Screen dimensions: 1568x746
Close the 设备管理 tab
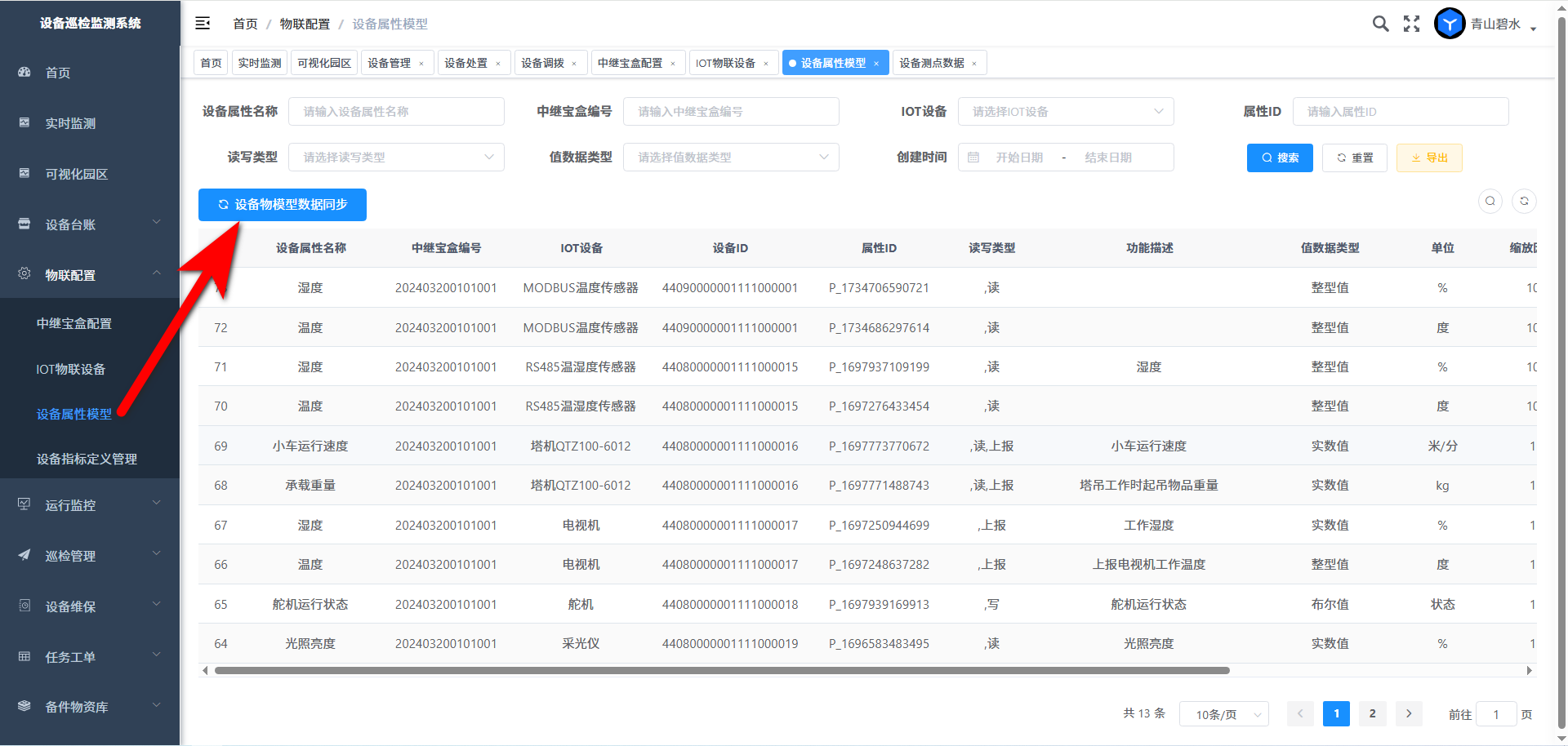421,64
